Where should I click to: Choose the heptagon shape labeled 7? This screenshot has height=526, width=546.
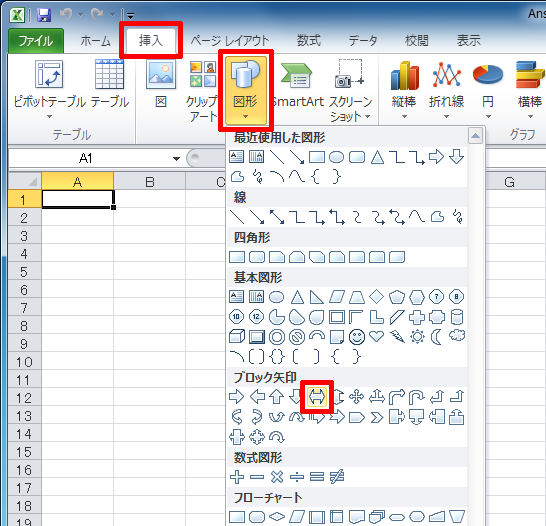pos(437,297)
